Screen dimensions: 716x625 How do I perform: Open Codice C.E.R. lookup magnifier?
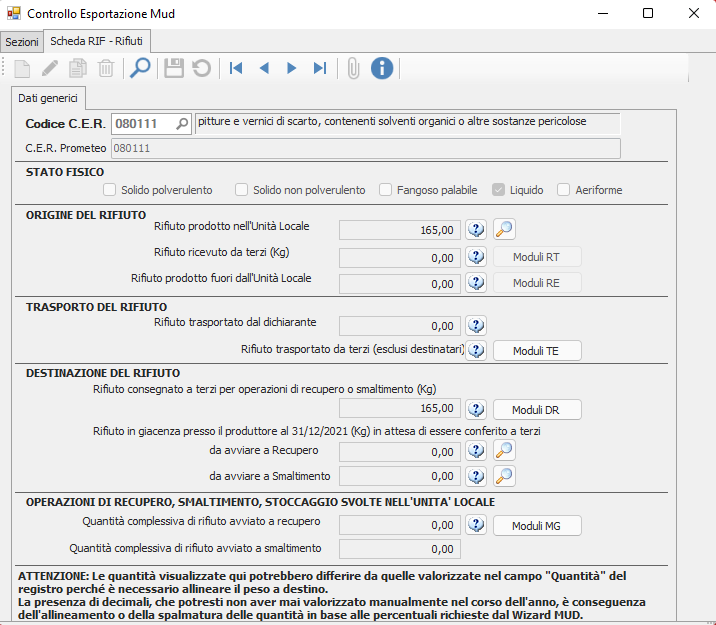coord(182,124)
